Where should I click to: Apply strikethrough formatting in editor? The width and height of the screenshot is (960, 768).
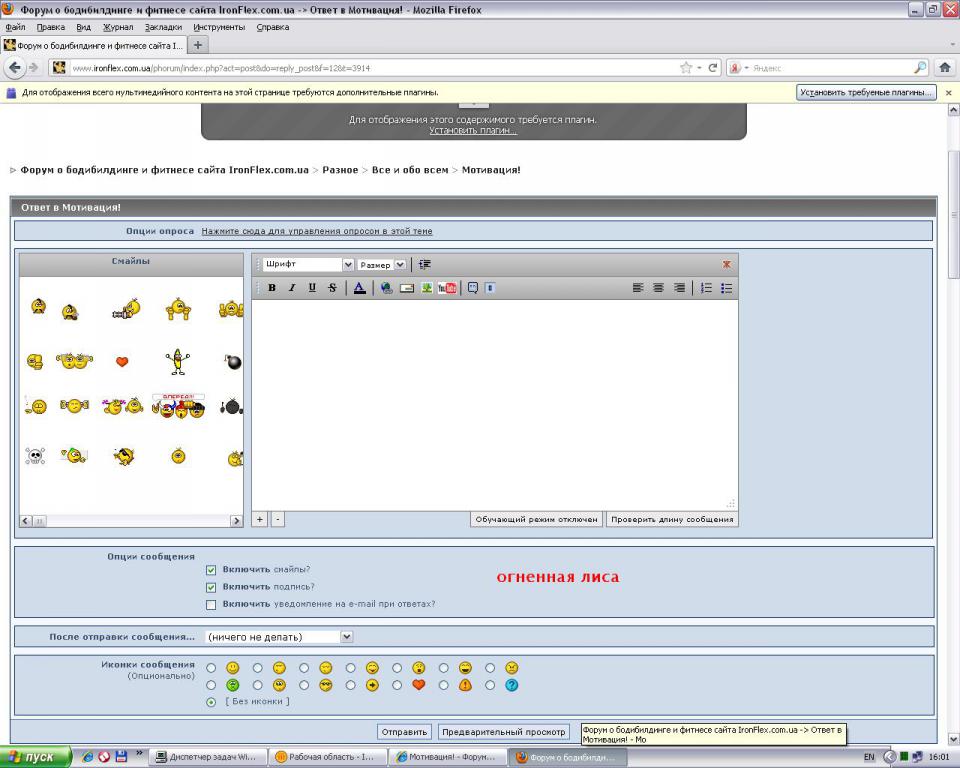coord(332,288)
